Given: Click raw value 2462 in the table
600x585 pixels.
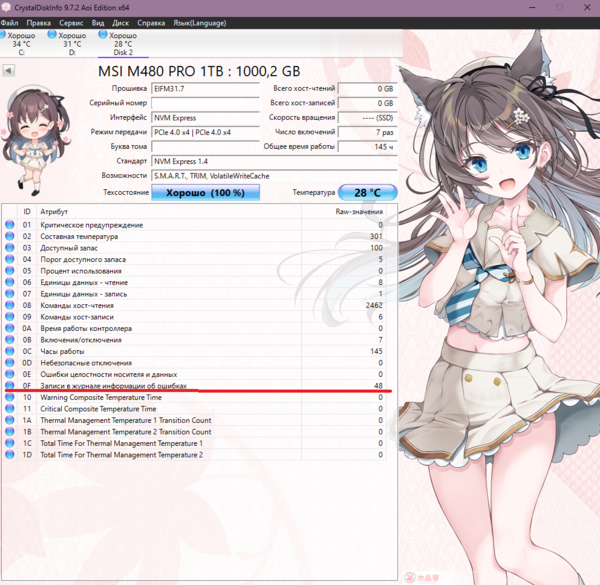Looking at the screenshot, I should click(374, 305).
